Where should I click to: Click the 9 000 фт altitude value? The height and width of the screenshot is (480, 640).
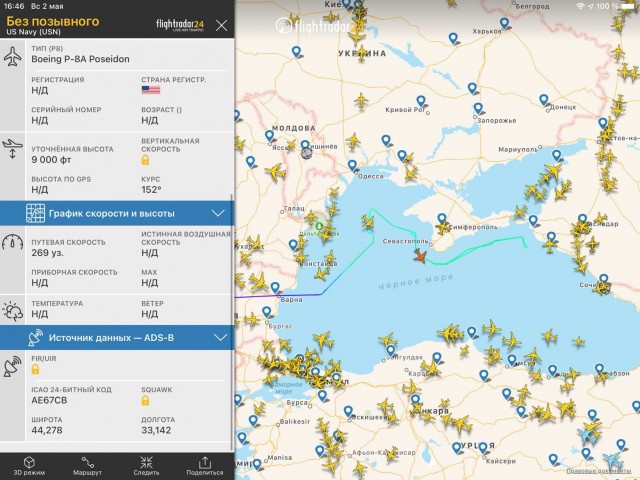51,160
